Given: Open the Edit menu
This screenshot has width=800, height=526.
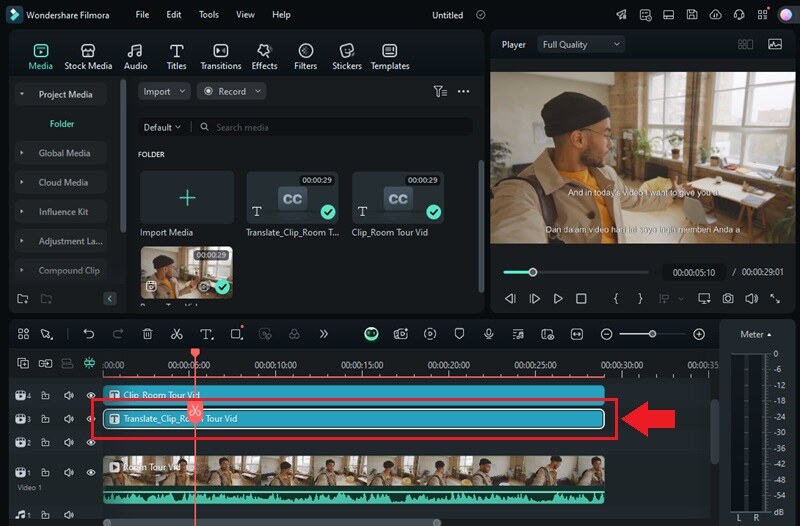Looking at the screenshot, I should point(173,15).
